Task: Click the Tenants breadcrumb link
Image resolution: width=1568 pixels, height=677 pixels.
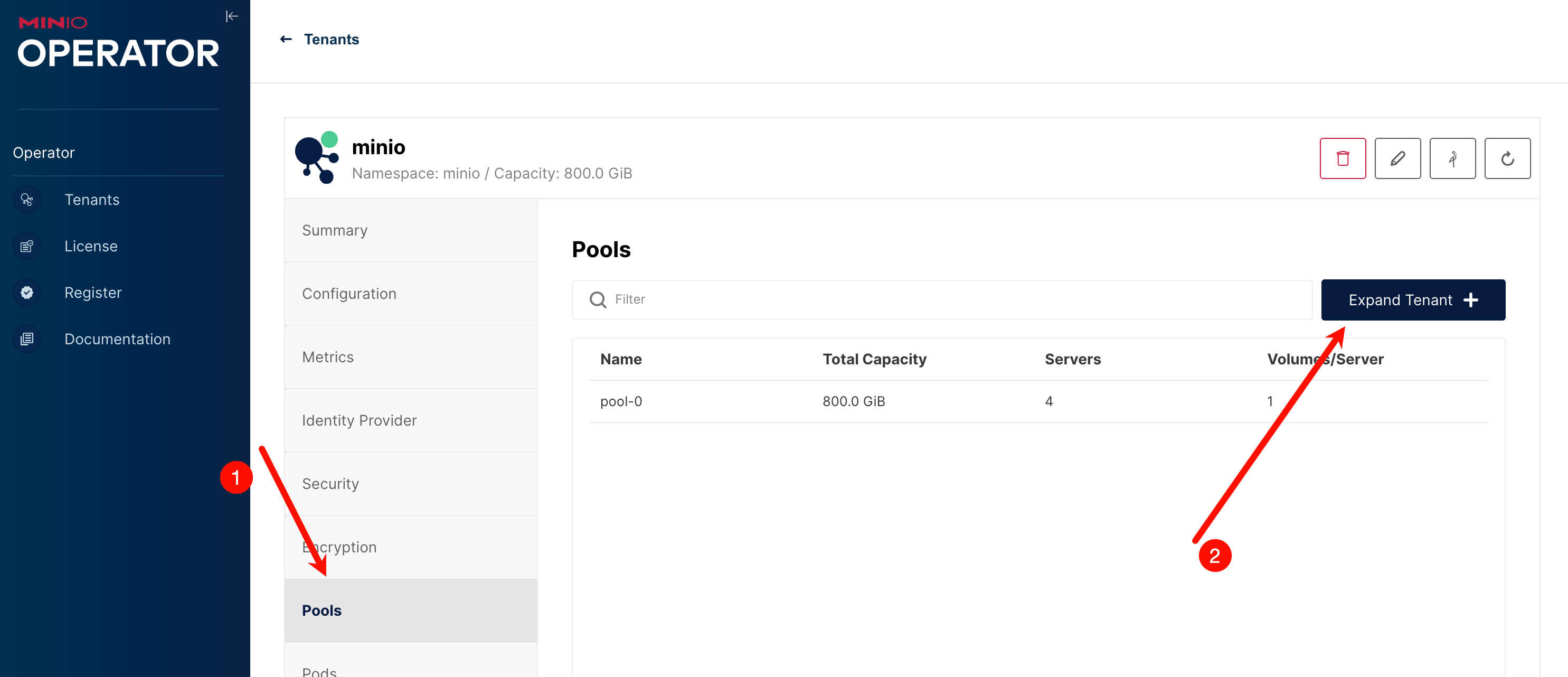Action: point(331,40)
